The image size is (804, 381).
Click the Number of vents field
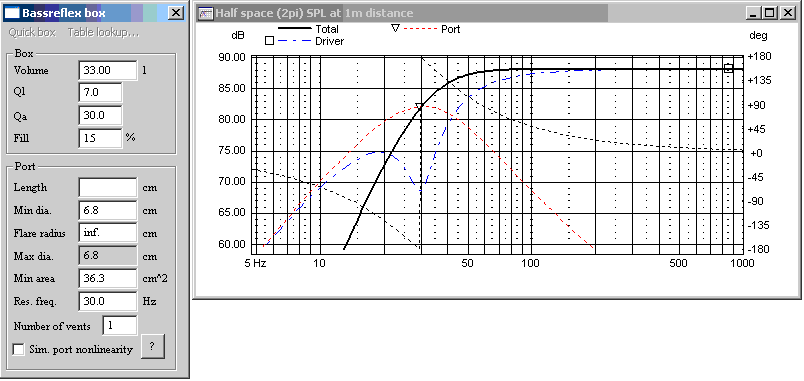tap(120, 326)
